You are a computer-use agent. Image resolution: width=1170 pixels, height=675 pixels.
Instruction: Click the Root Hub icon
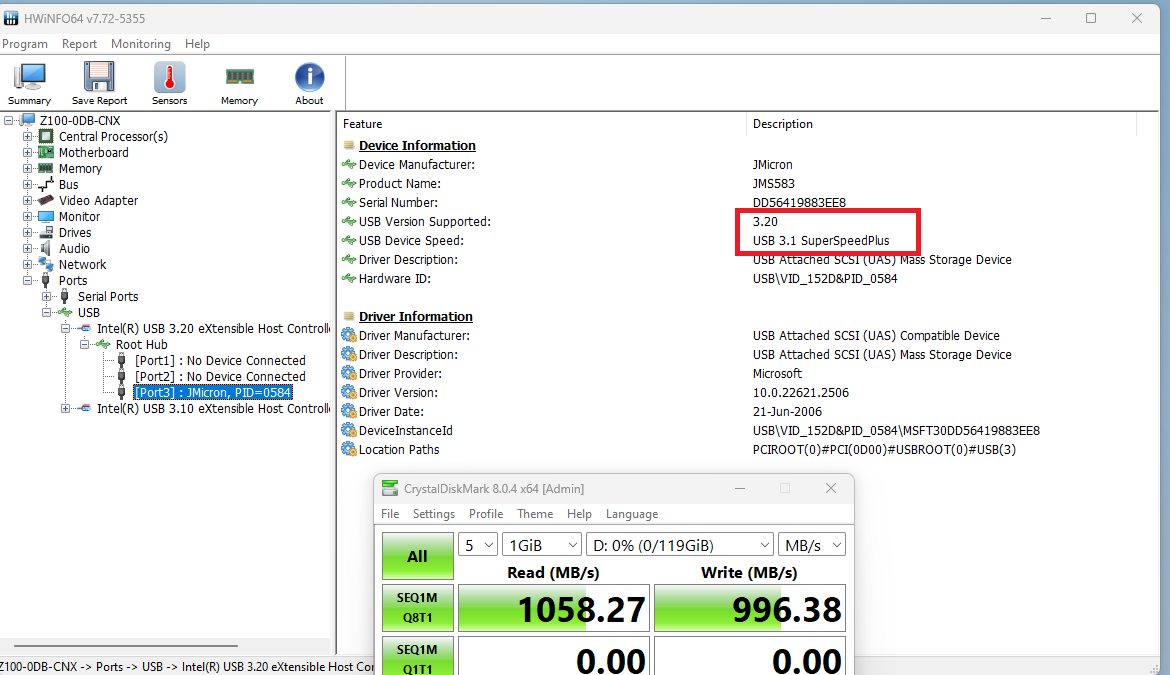coord(103,345)
